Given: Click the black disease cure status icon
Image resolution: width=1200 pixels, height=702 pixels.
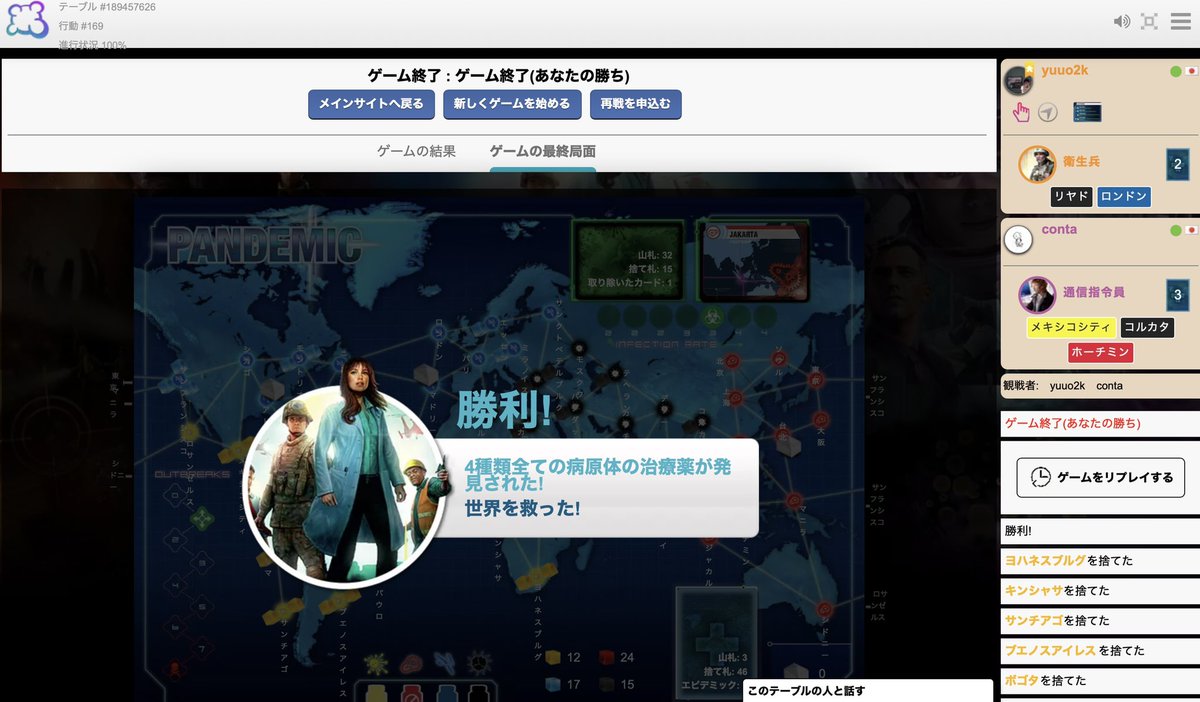Looking at the screenshot, I should (479, 663).
